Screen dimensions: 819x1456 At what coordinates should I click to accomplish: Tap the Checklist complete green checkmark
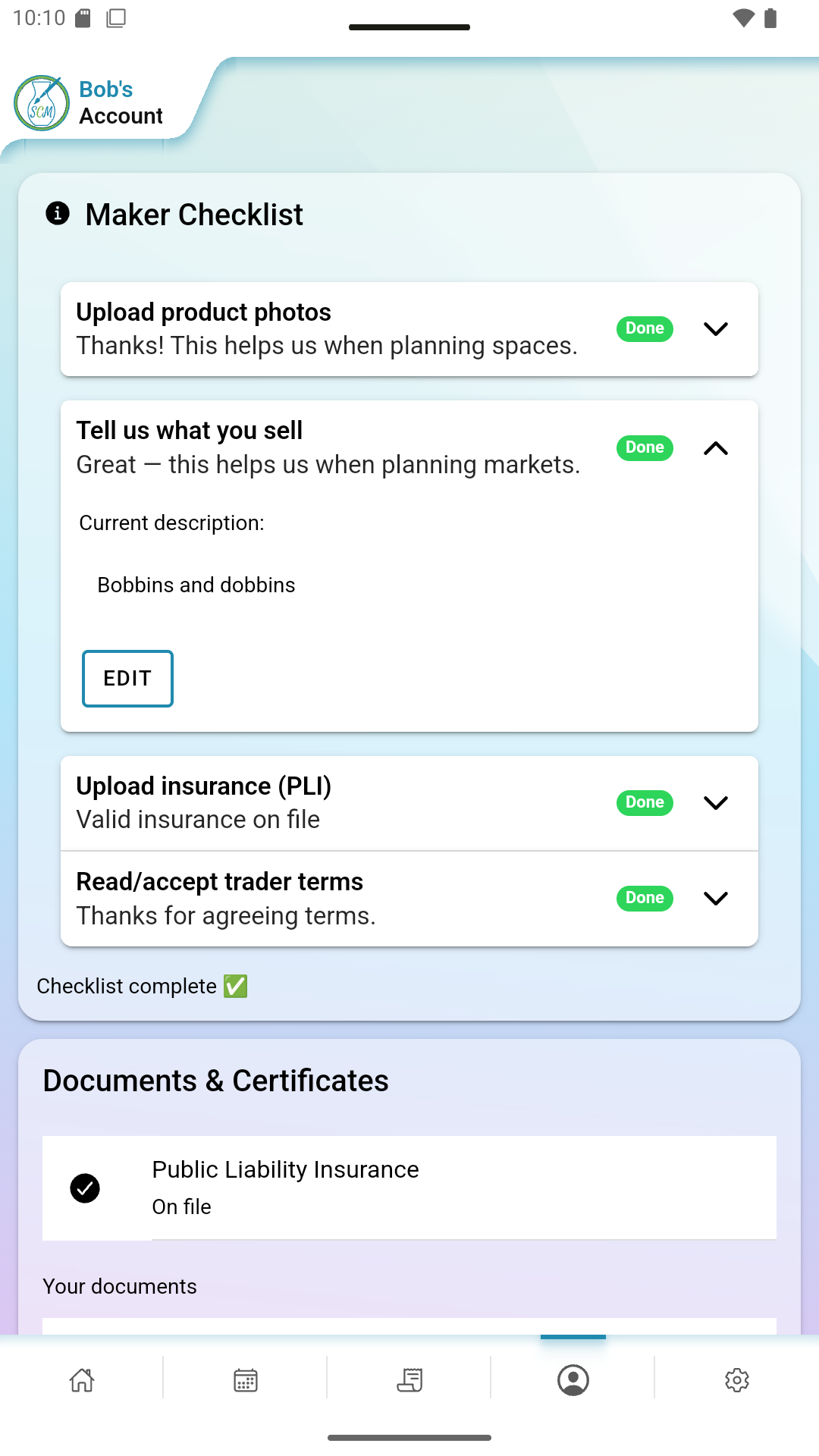point(236,987)
